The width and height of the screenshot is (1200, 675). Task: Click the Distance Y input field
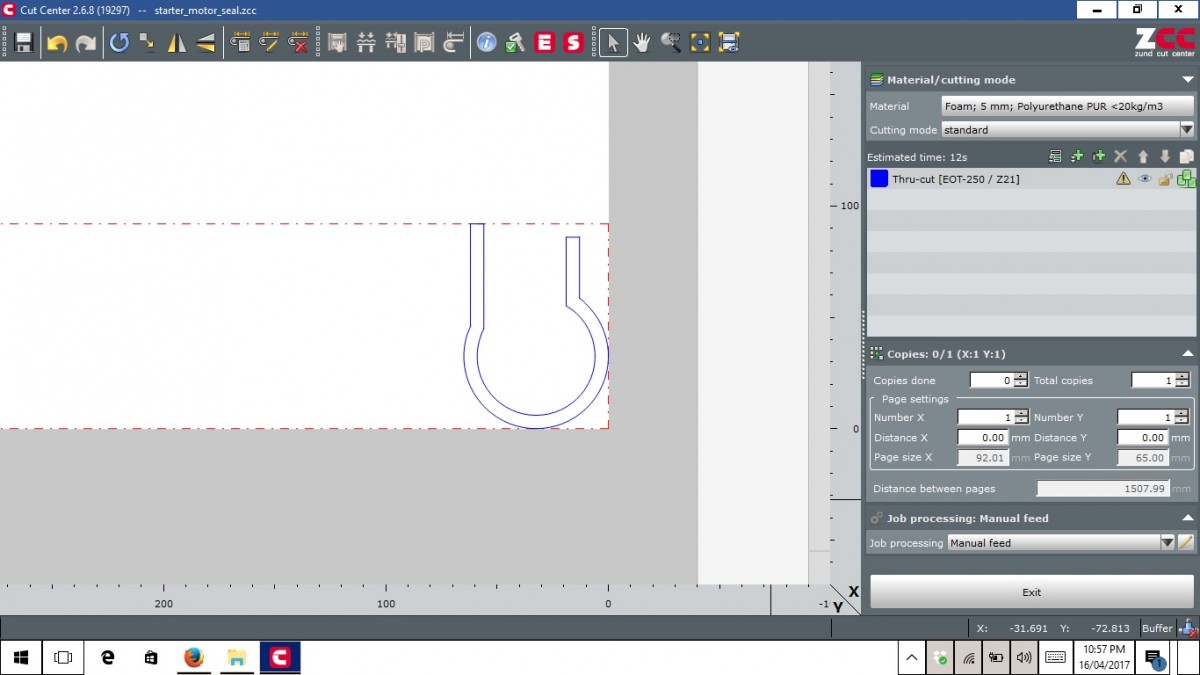click(x=1142, y=437)
